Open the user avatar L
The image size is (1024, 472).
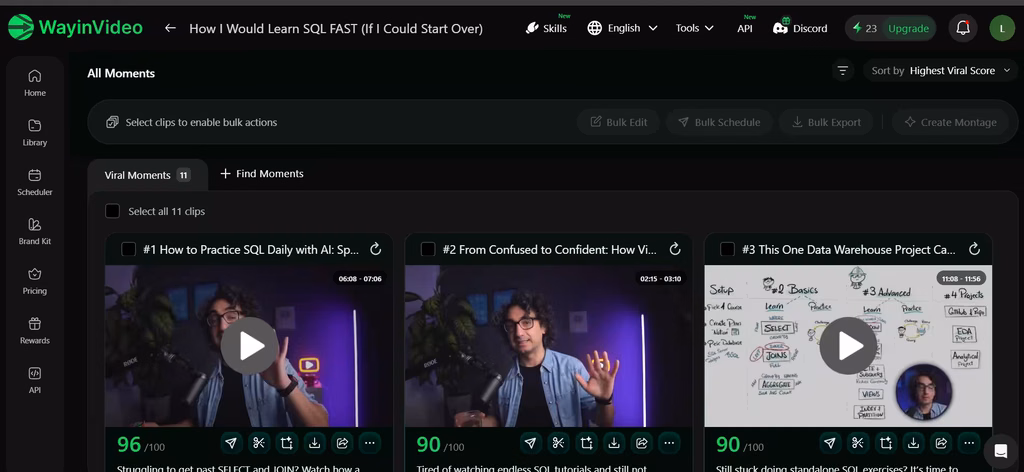1002,28
